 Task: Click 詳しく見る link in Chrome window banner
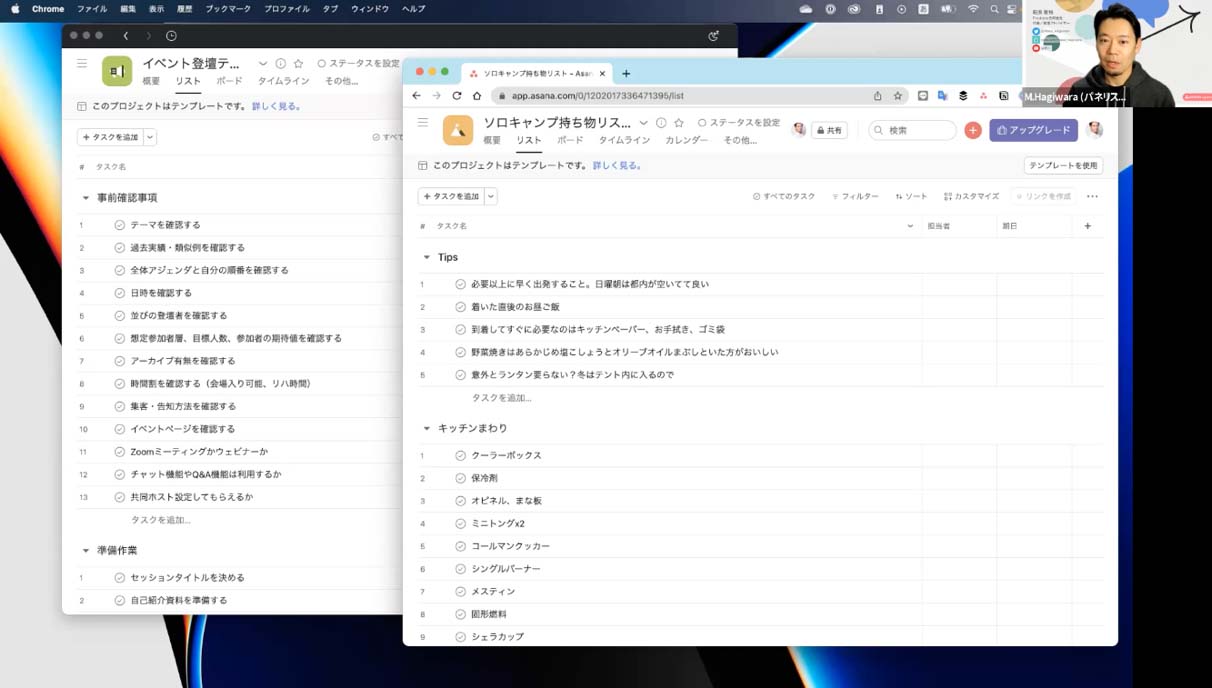point(617,166)
